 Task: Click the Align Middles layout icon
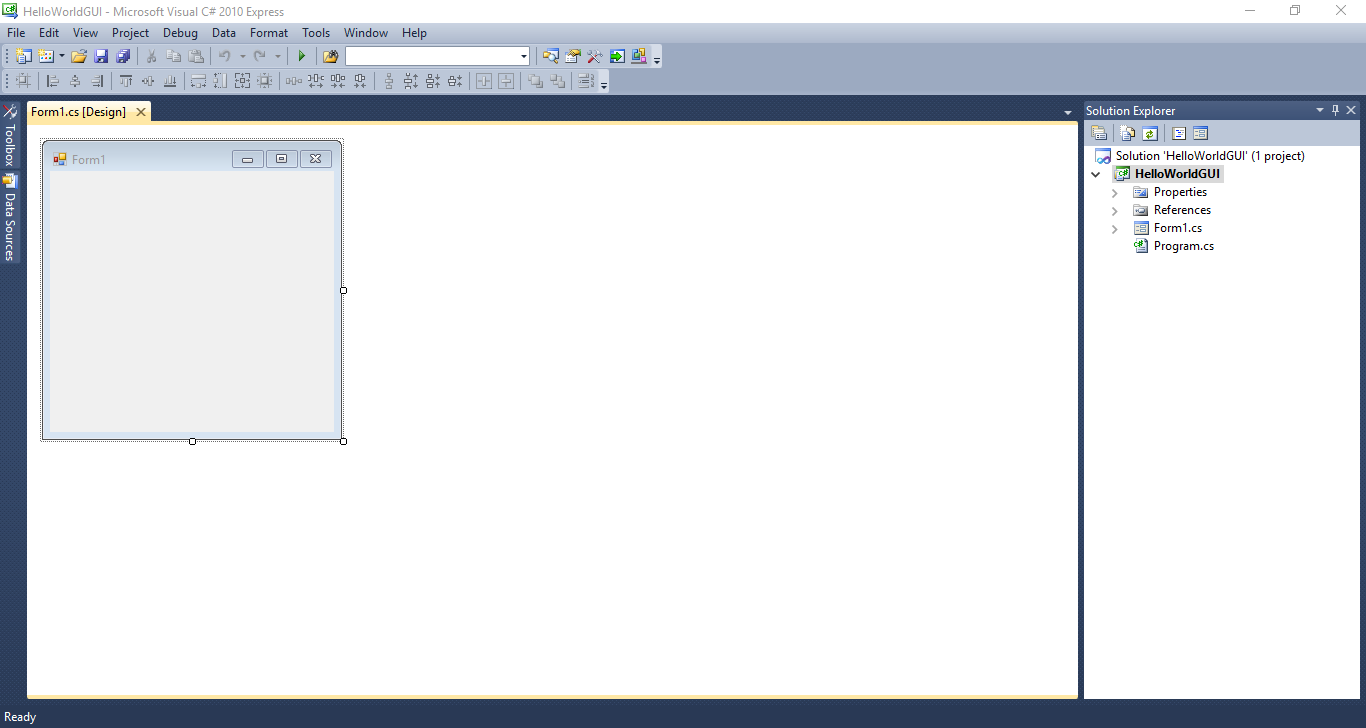click(x=148, y=81)
